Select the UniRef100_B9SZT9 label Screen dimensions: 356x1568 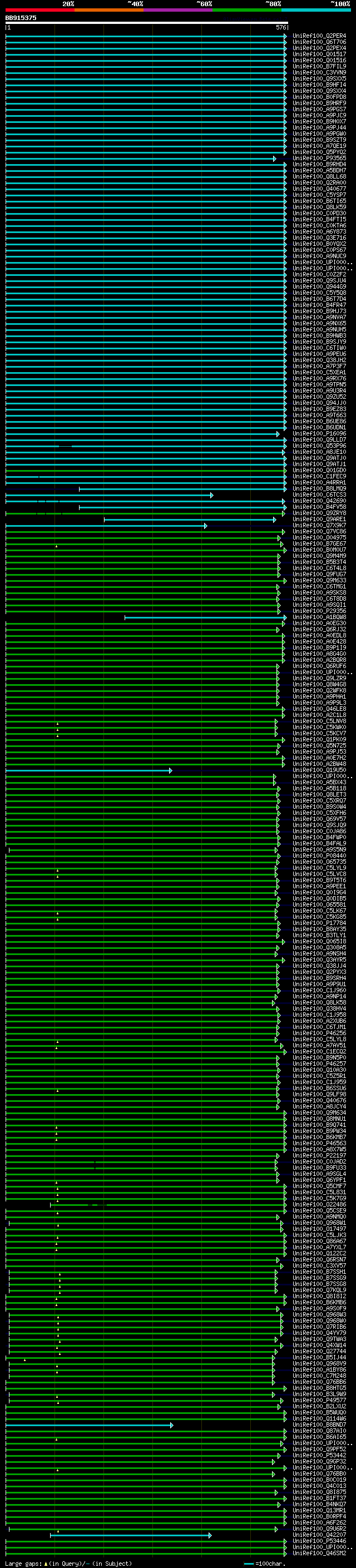click(x=319, y=140)
